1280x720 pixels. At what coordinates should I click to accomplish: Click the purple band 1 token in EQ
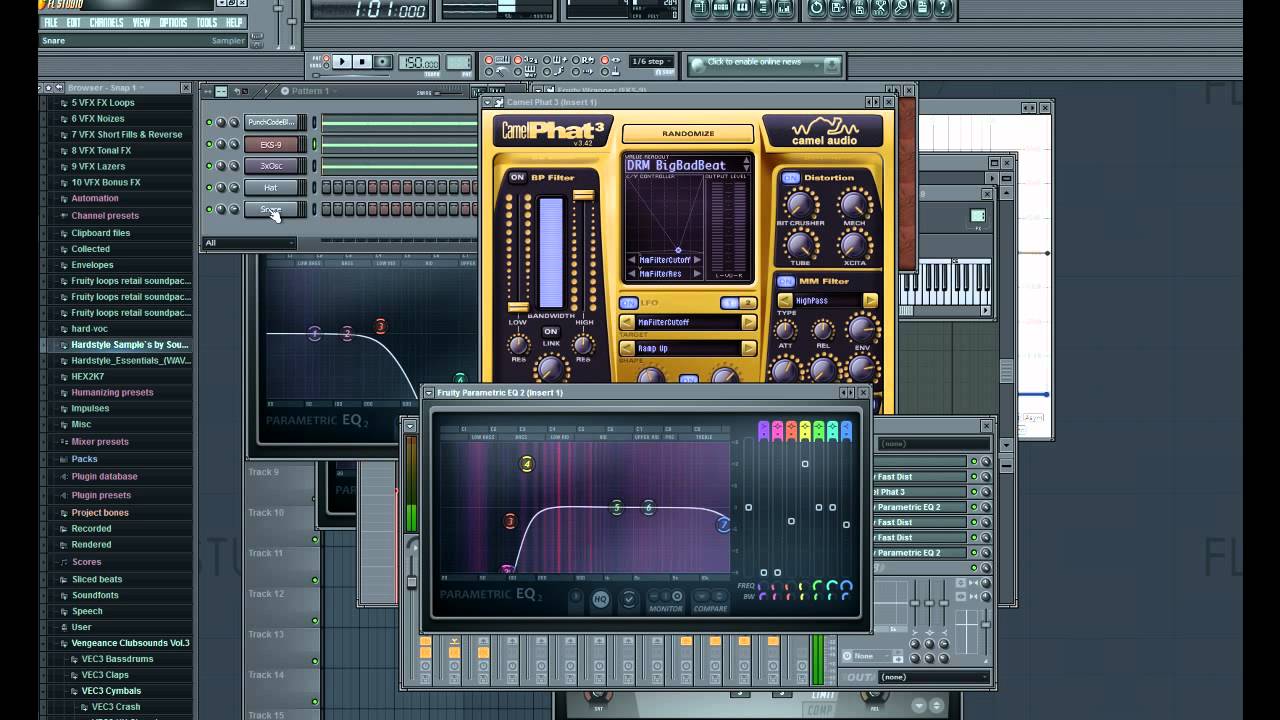(763, 431)
